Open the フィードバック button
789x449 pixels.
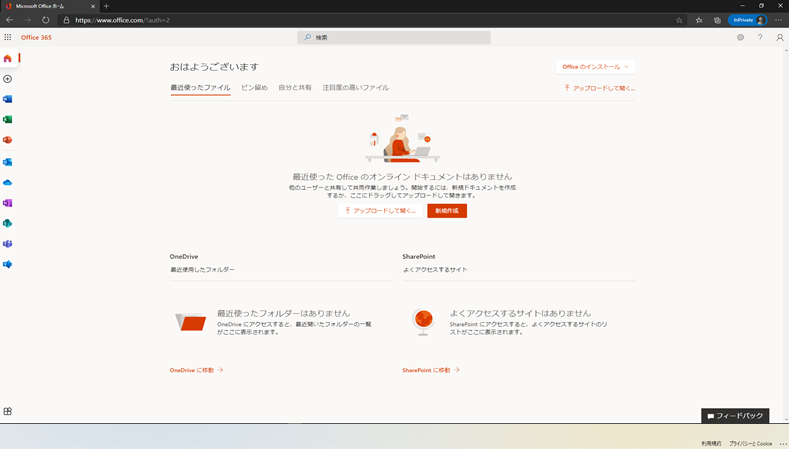pyautogui.click(x=735, y=416)
